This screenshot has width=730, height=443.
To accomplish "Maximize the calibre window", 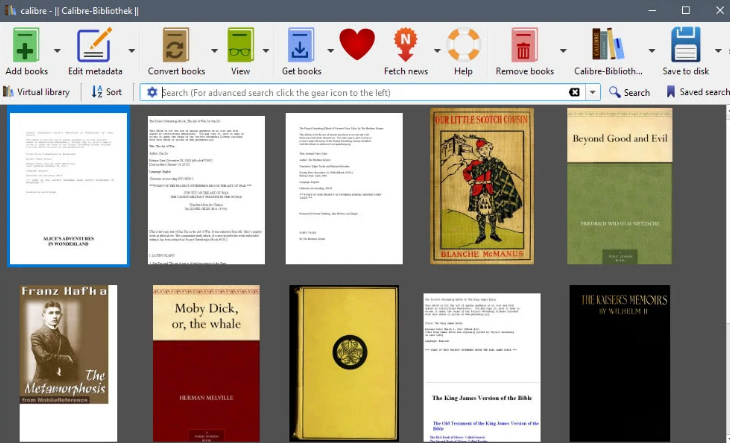I will [x=686, y=10].
